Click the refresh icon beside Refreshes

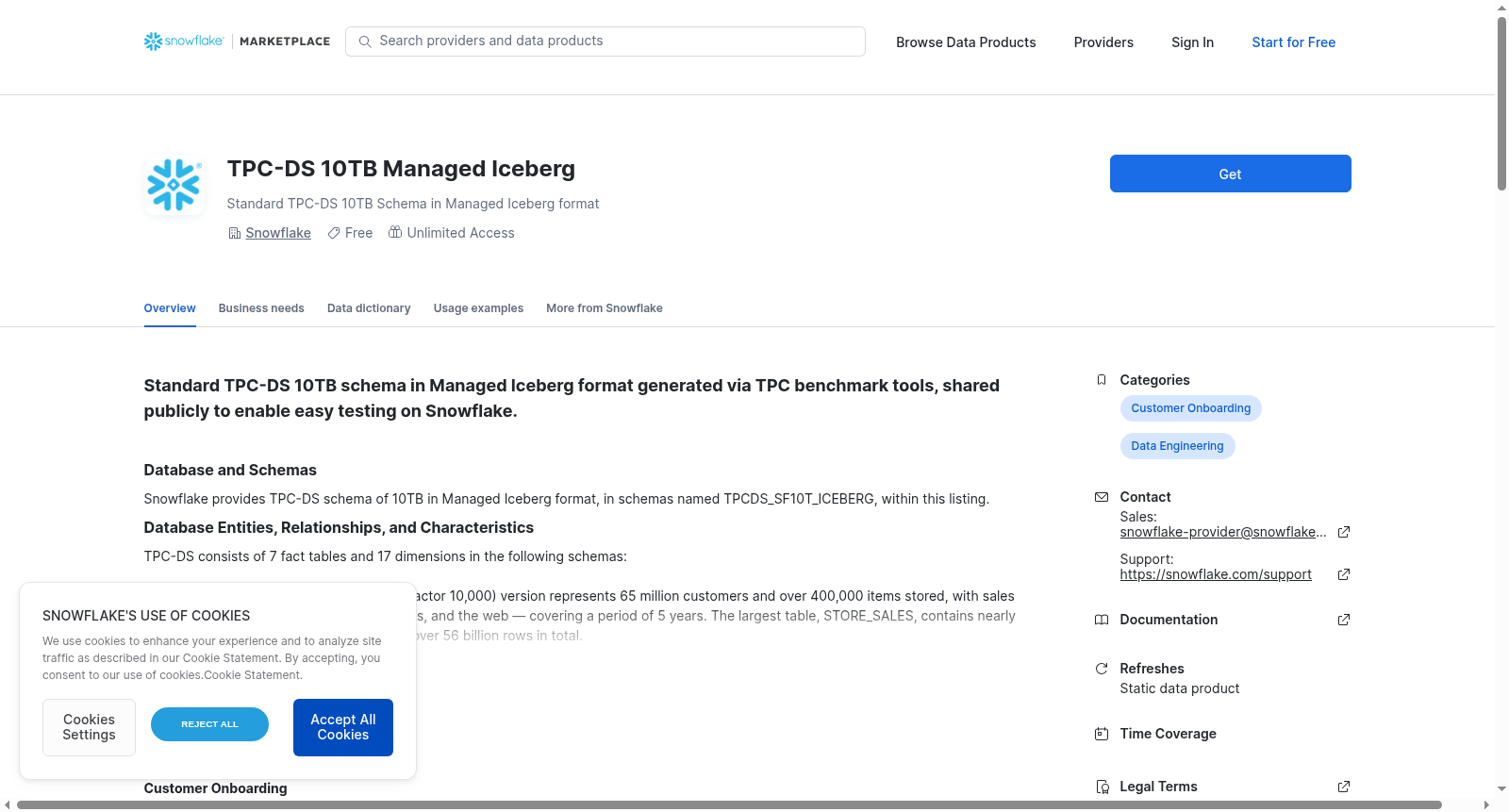click(1102, 669)
